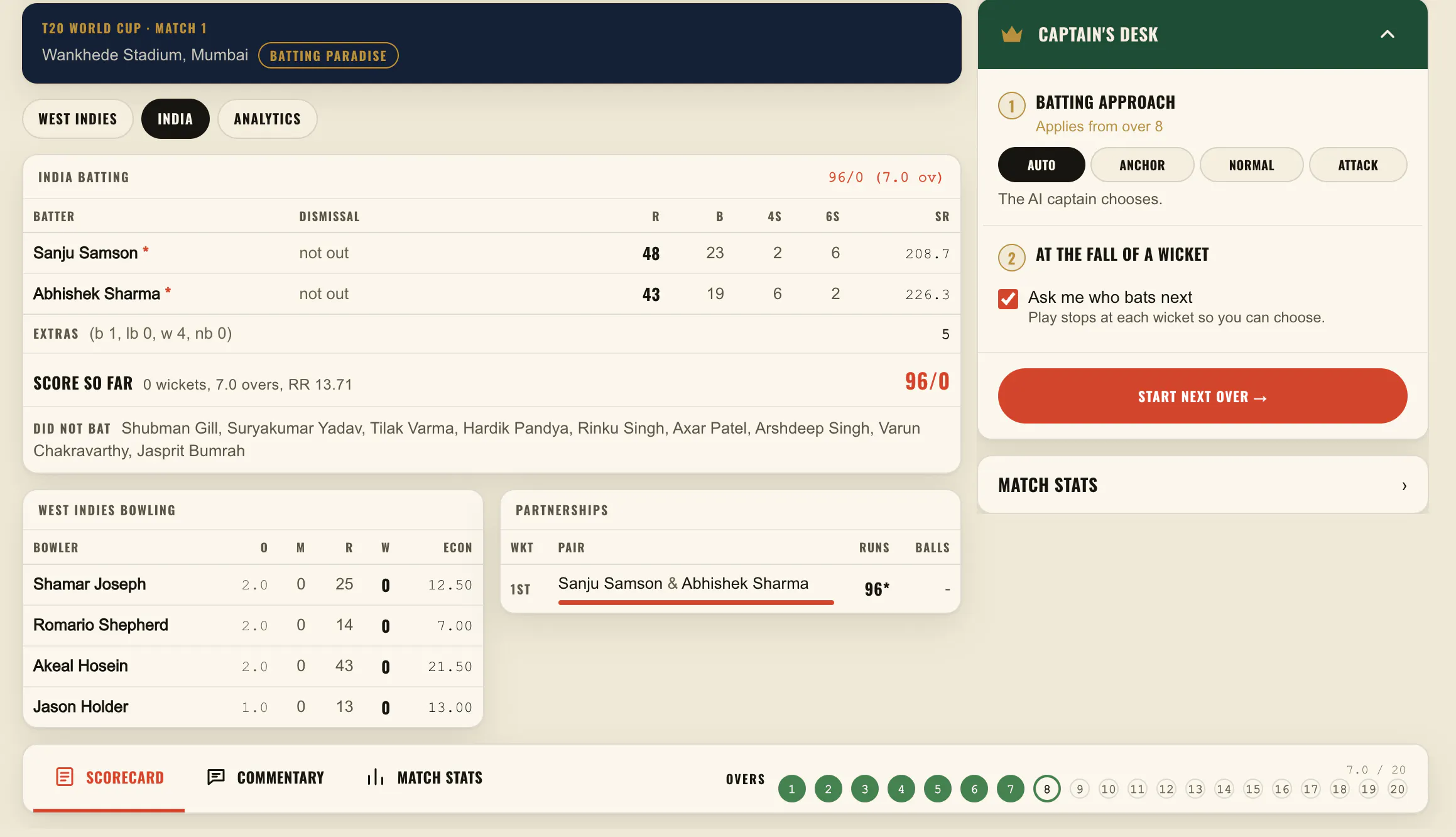Click bowler Shamar Joseph row

coord(253,584)
